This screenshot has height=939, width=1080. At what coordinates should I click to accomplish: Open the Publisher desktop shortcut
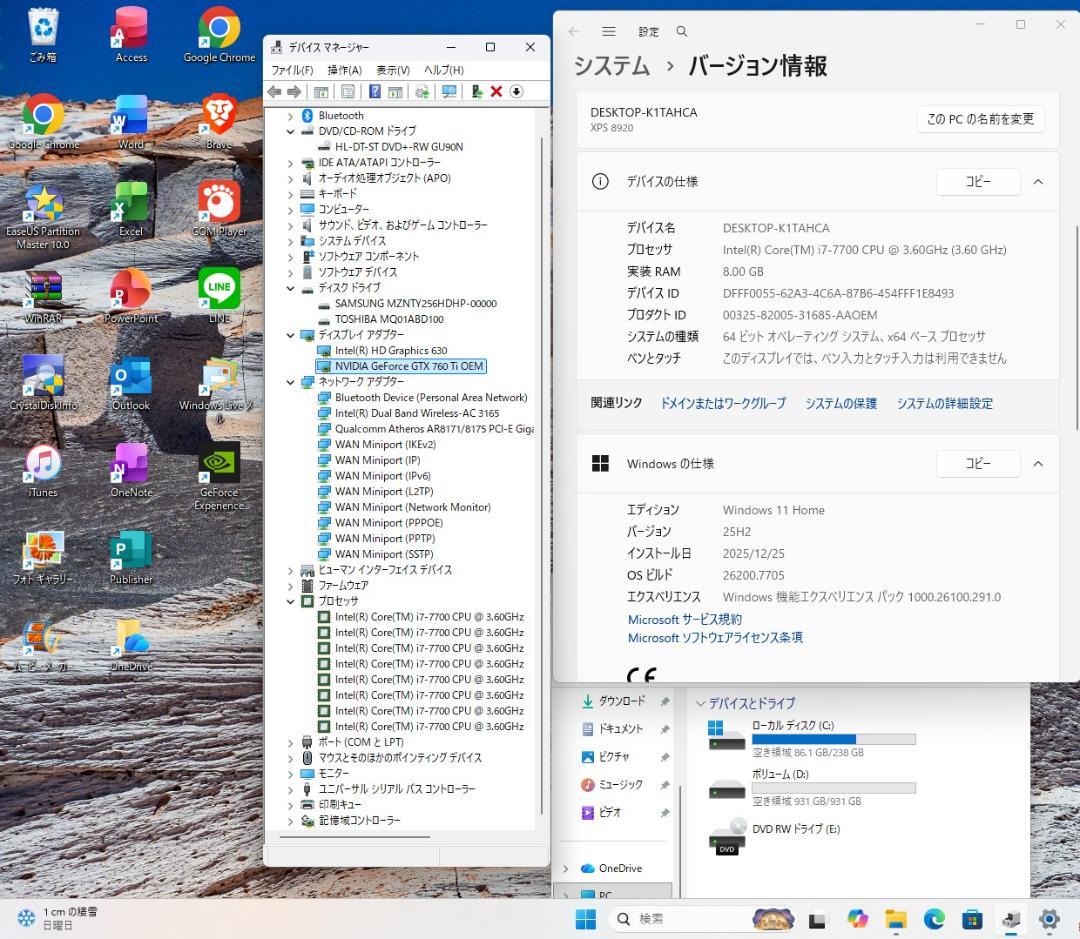click(131, 557)
